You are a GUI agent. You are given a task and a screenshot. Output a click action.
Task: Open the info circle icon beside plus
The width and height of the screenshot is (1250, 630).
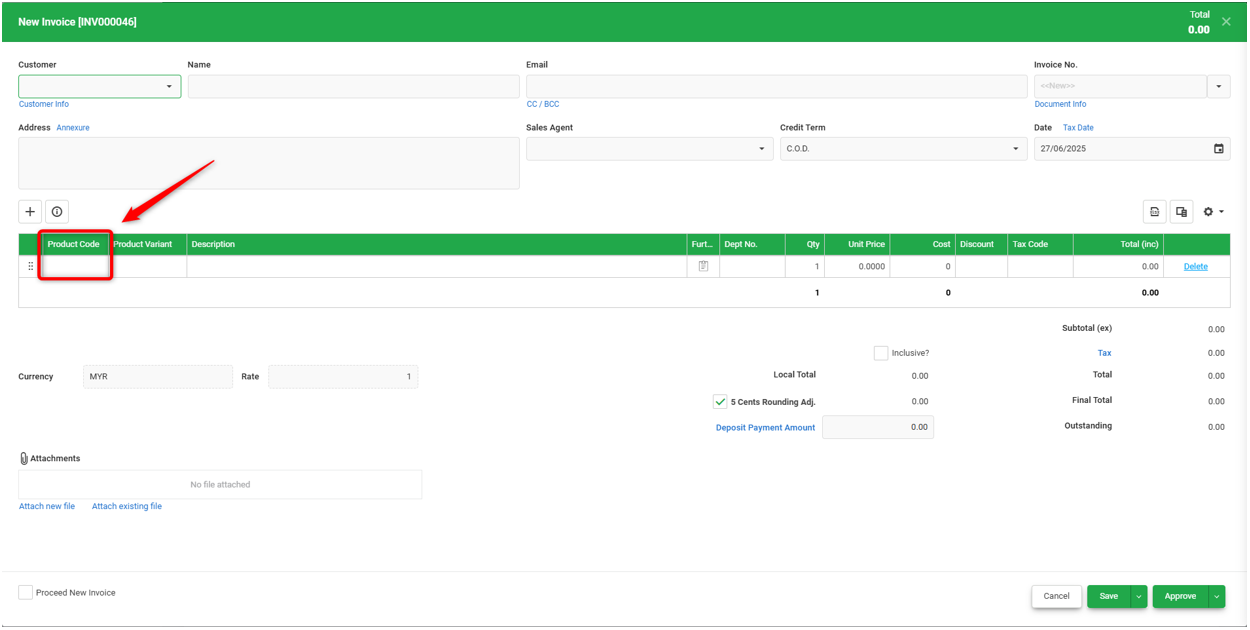57,212
